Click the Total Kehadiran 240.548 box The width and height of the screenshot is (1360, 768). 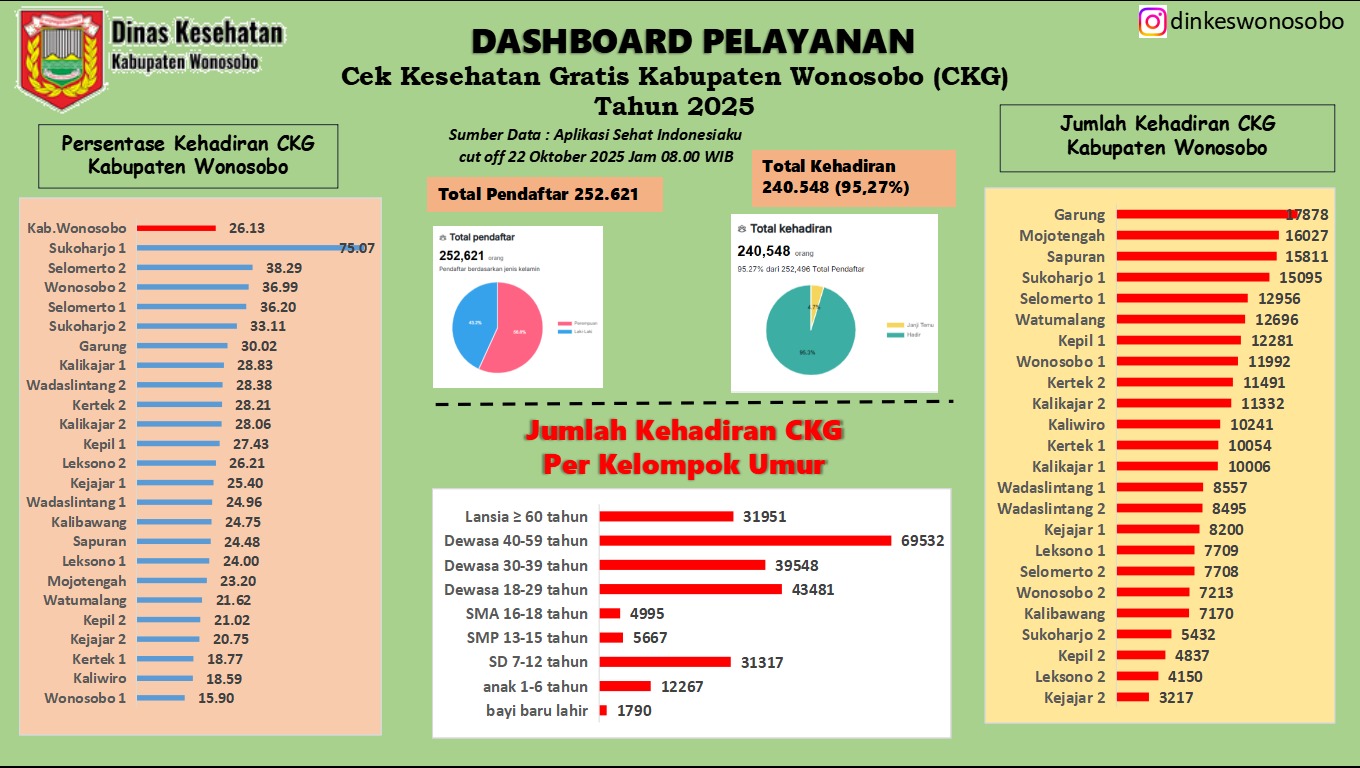point(845,177)
